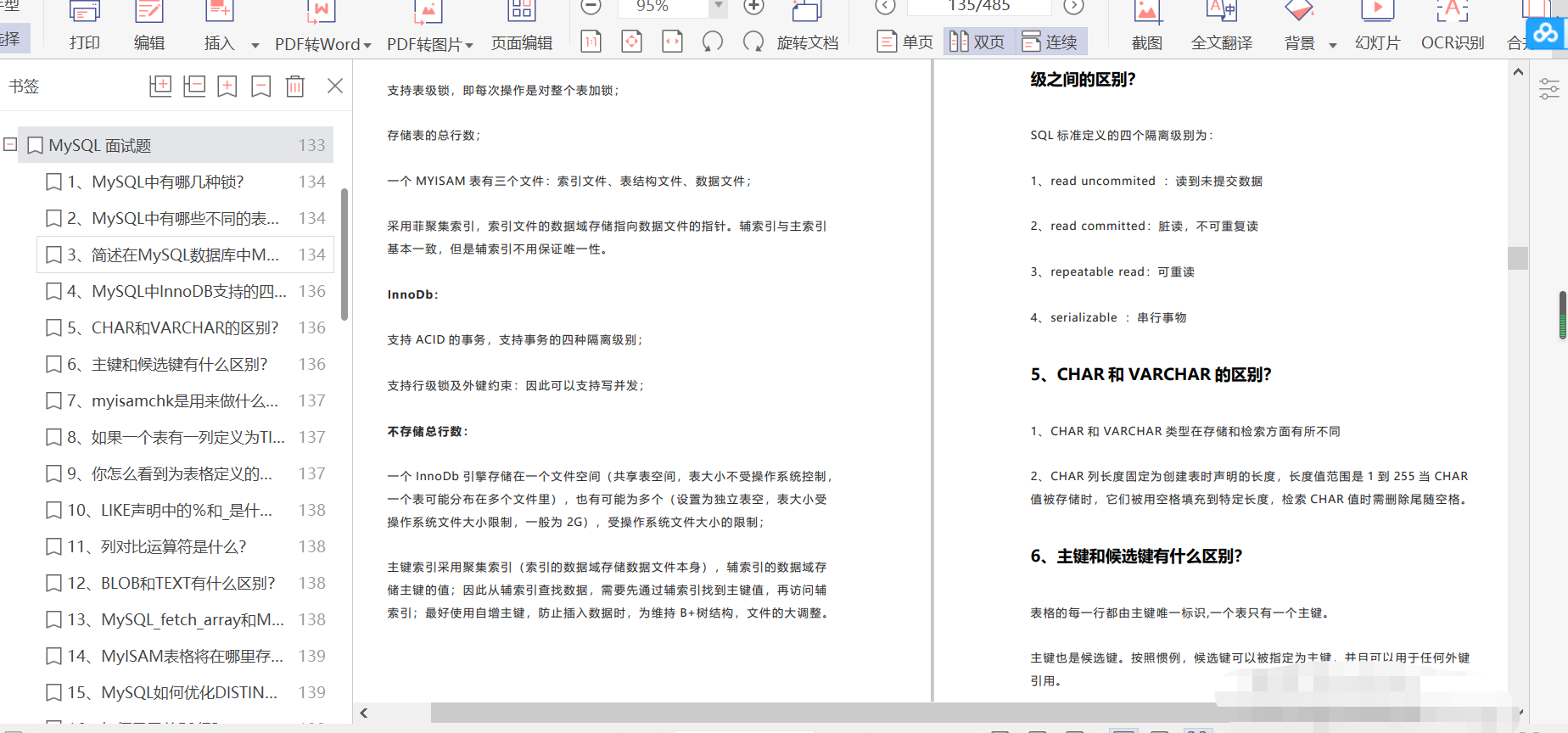Set actual size 1:1 view
The height and width of the screenshot is (733, 1568).
pyautogui.click(x=591, y=42)
